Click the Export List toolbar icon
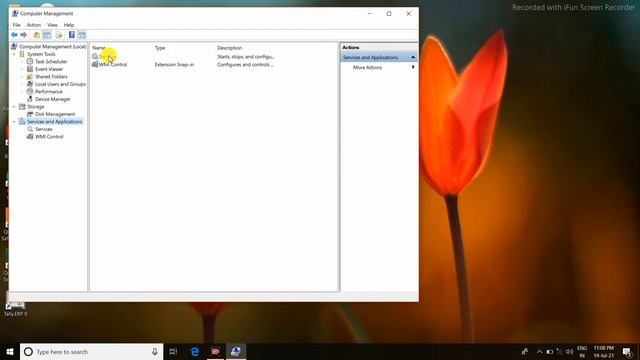Viewport: 640px width, 360px height. click(x=59, y=35)
